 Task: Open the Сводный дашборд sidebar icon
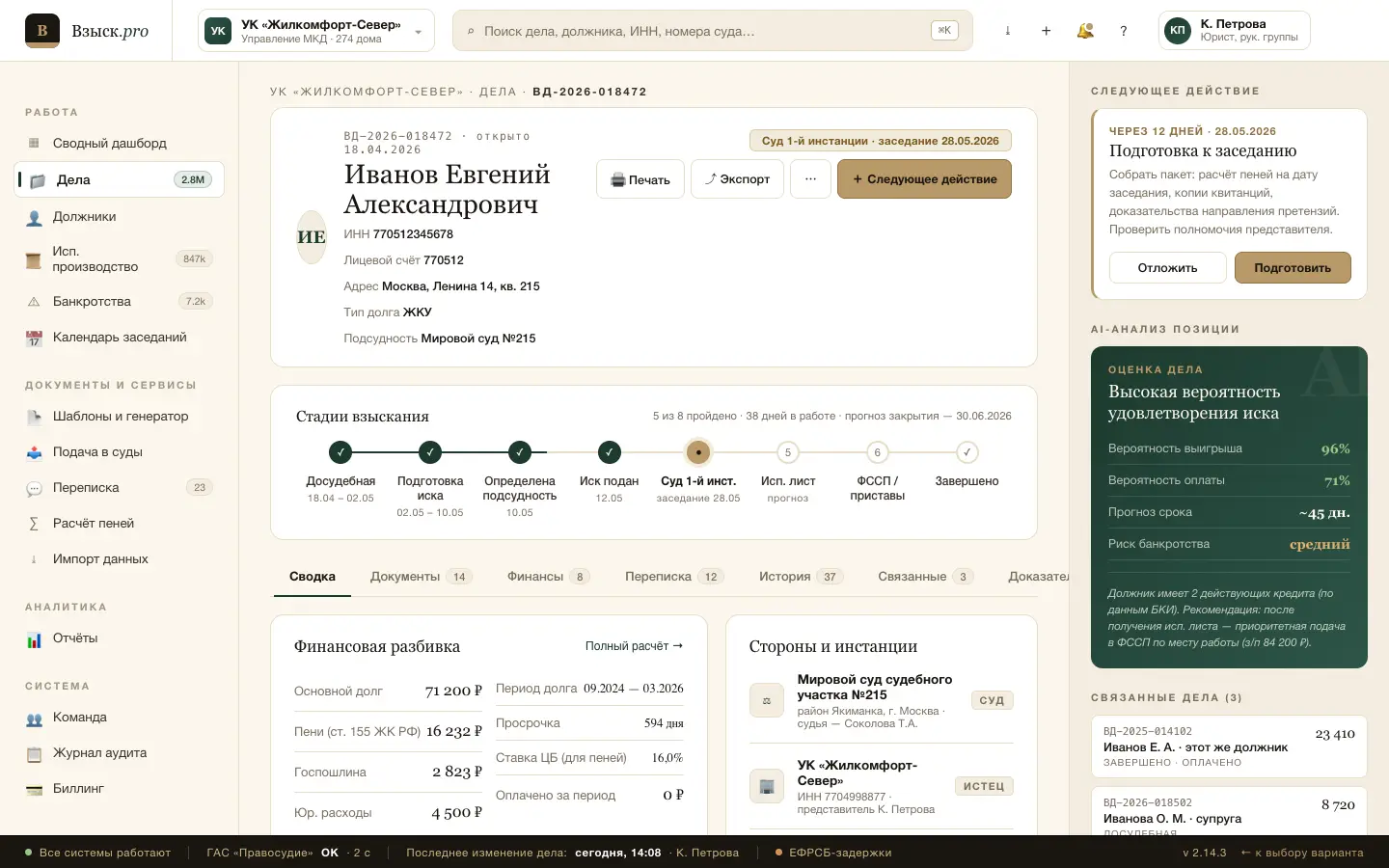34,143
